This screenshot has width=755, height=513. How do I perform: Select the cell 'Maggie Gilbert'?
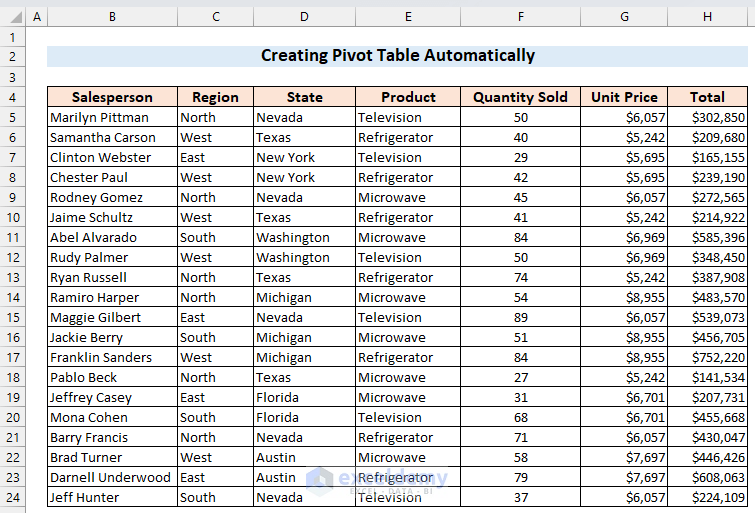click(x=112, y=317)
